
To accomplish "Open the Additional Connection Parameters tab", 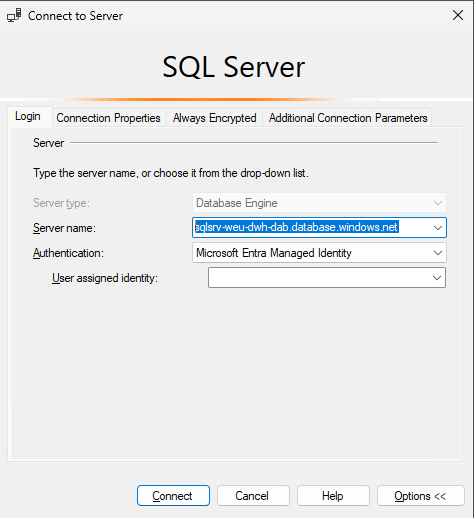I will [348, 118].
